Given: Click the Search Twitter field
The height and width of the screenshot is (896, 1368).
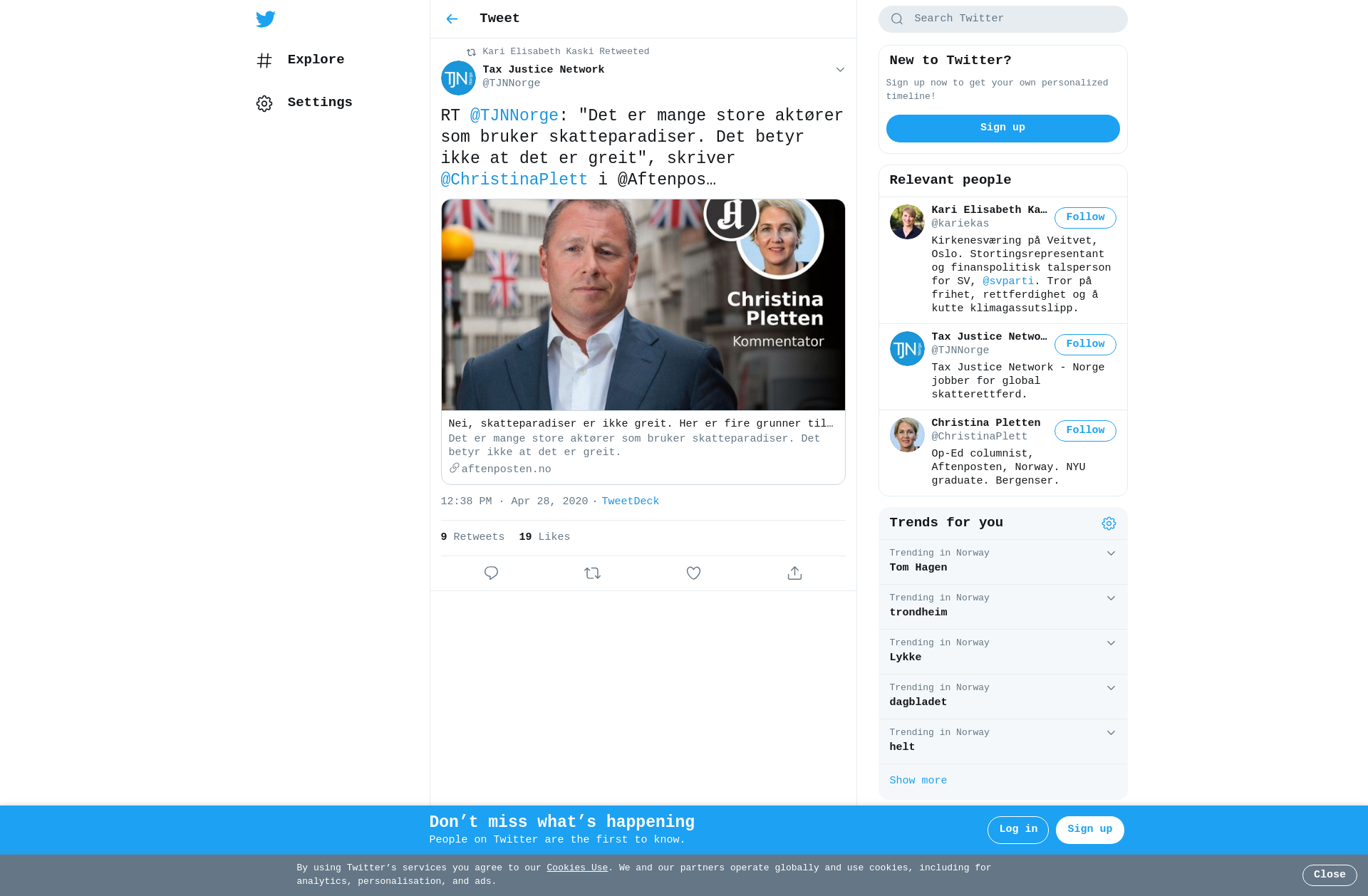Looking at the screenshot, I should tap(1002, 19).
